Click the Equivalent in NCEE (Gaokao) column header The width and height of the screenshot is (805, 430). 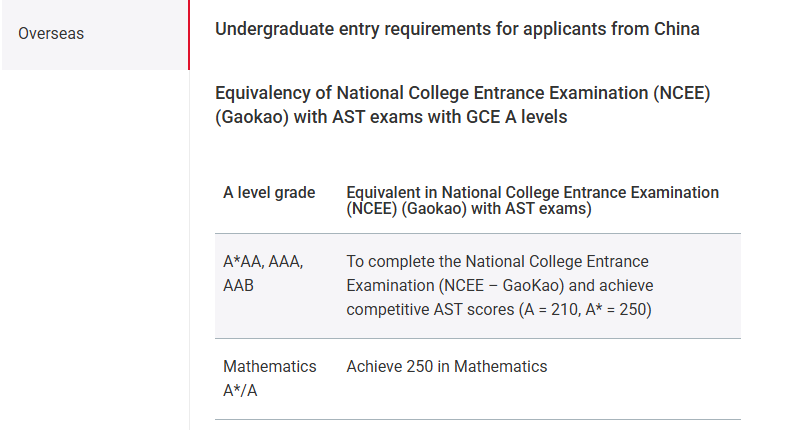click(532, 201)
